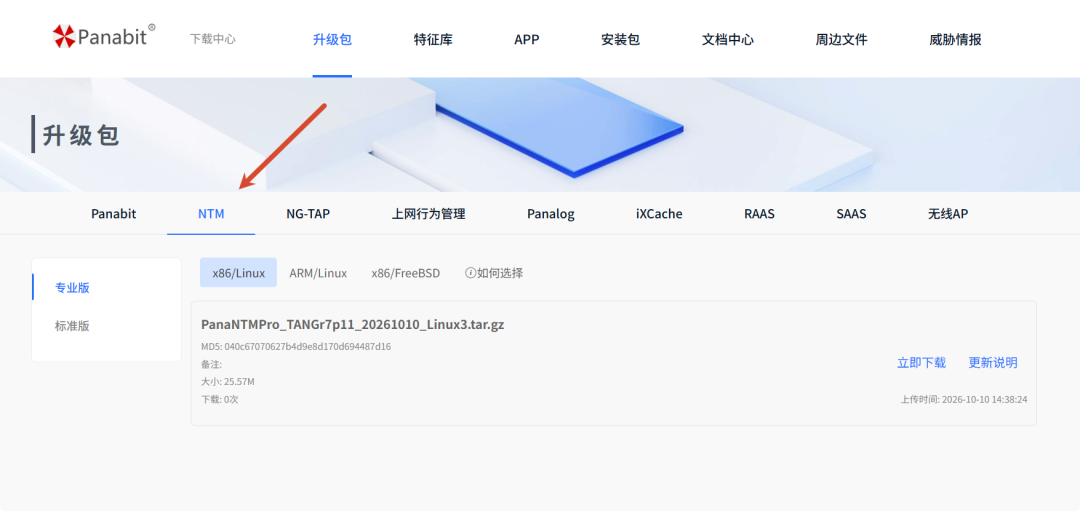Open the 安装包 menu item
Screen dimensions: 1080x511
point(621,39)
